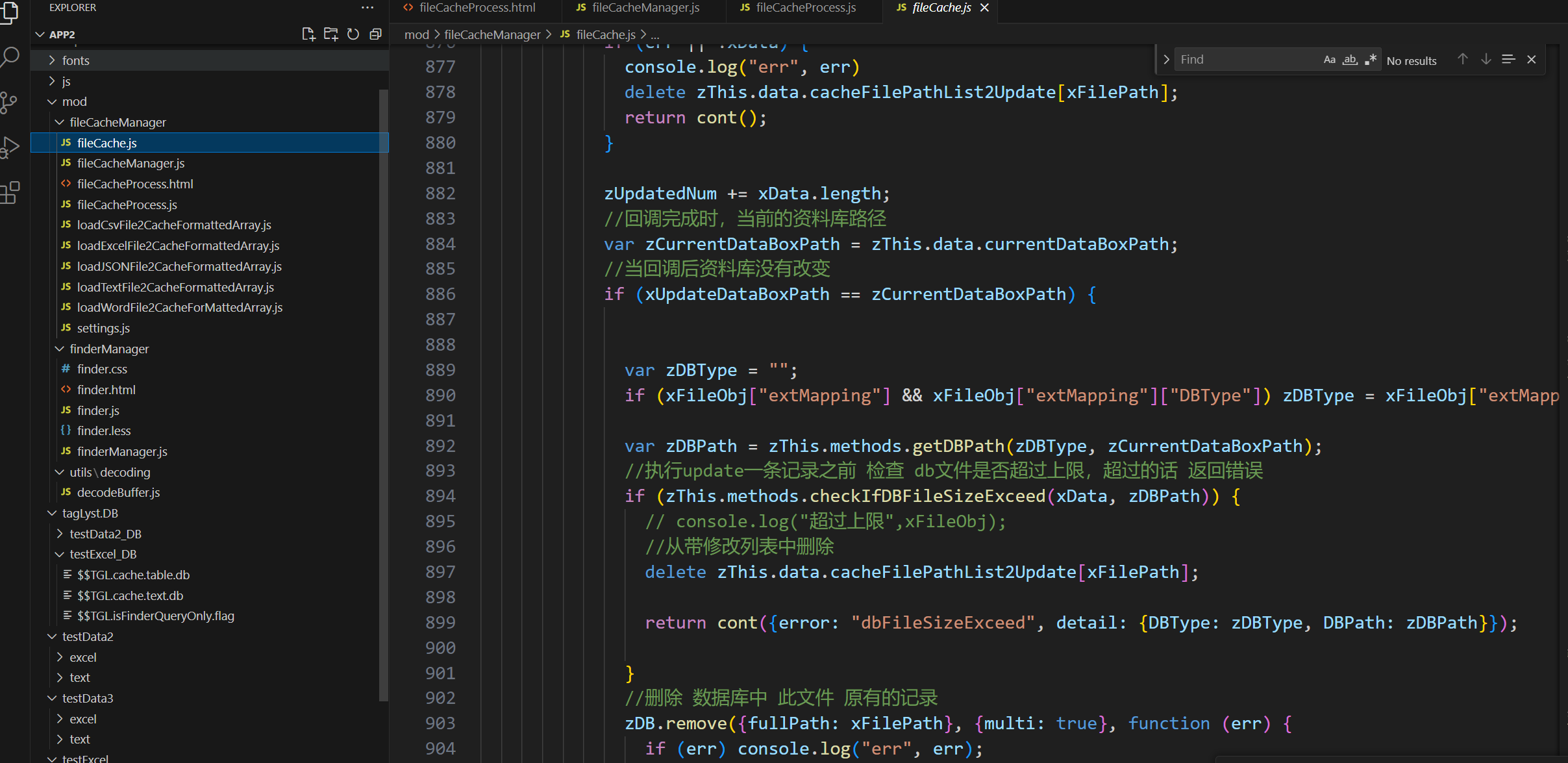Open loadTextFile2CacheFormattedArray.js file
Image resolution: width=1568 pixels, height=763 pixels.
coord(209,287)
